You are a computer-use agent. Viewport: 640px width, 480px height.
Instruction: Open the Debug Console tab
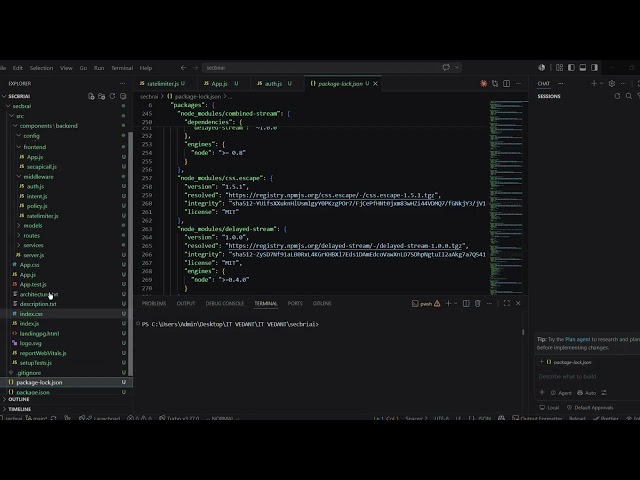(224, 303)
